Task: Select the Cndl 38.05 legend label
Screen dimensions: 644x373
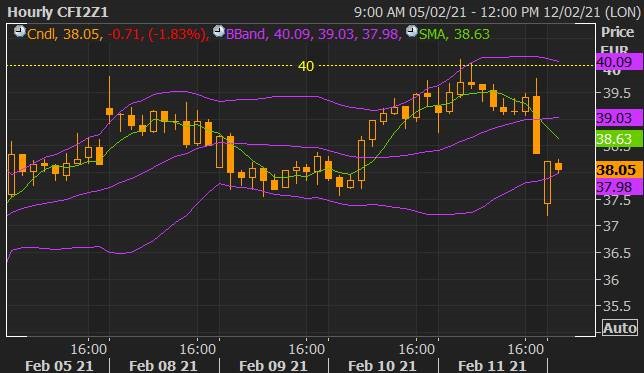Action: [64, 34]
